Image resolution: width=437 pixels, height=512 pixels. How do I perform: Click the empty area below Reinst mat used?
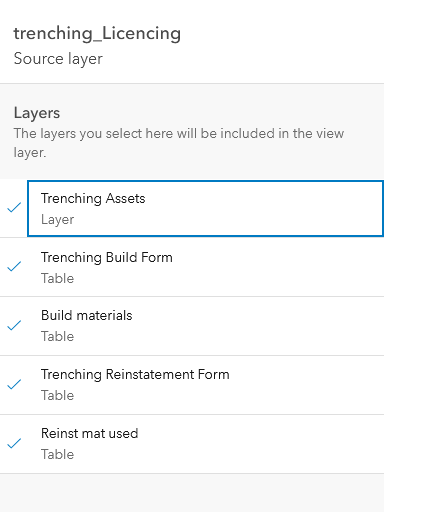192,493
